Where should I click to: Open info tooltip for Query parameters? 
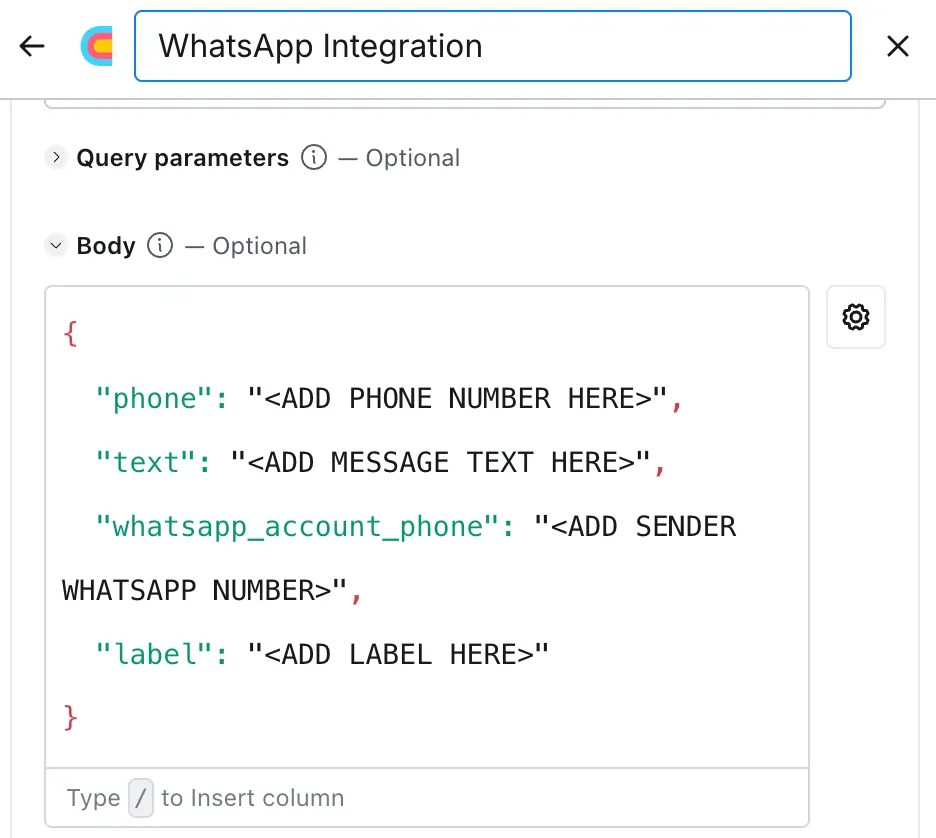tap(314, 158)
